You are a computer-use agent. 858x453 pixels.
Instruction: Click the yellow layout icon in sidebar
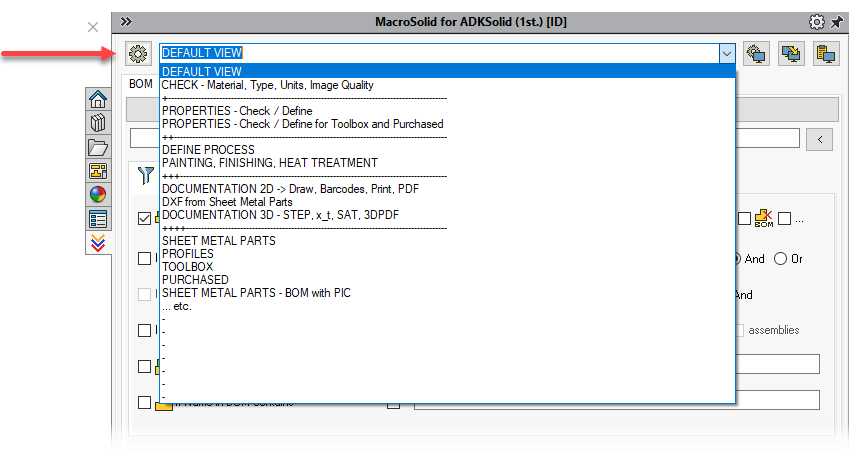[x=98, y=171]
